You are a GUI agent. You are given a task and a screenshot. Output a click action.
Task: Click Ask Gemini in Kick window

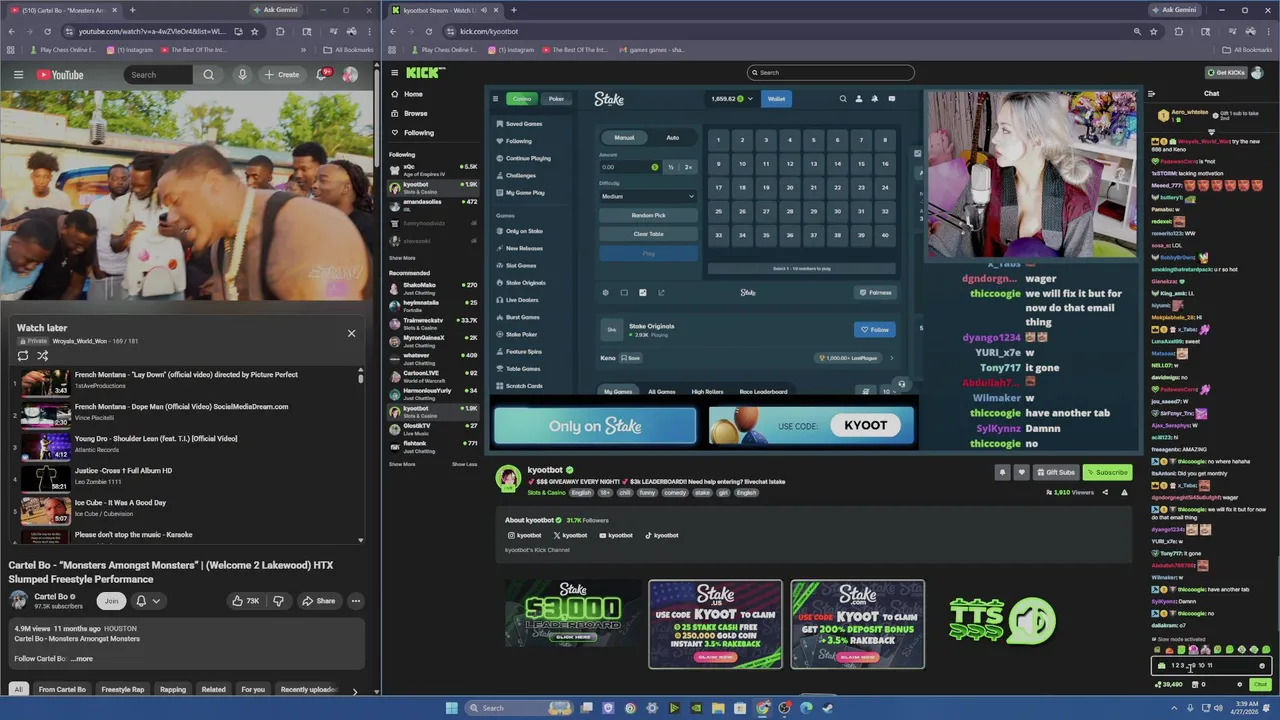1174,10
